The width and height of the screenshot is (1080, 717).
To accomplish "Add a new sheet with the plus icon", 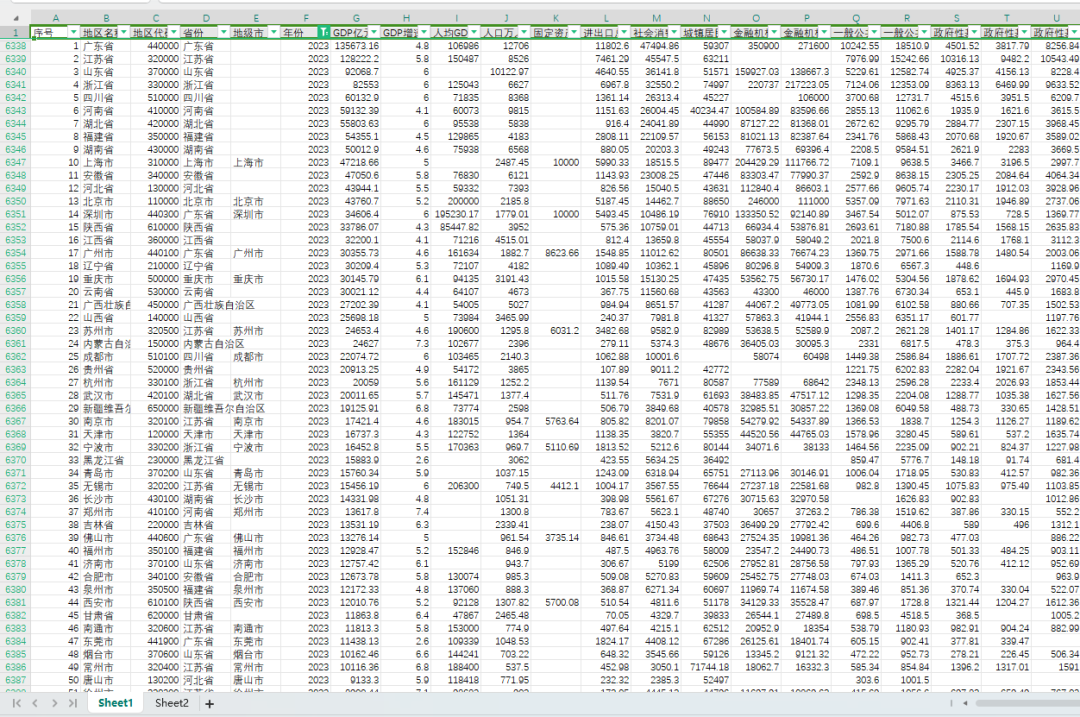I will pyautogui.click(x=209, y=703).
